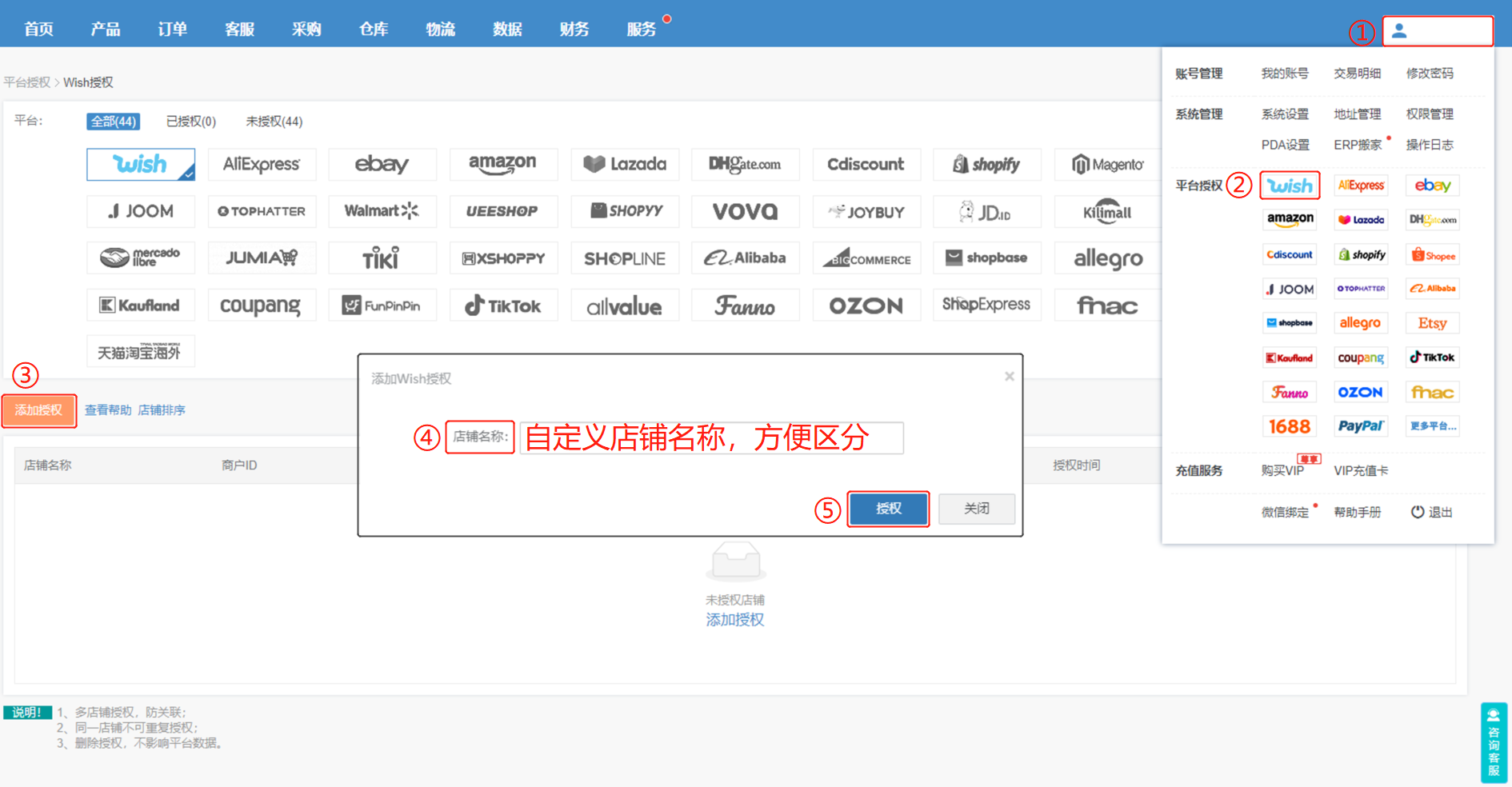Open Wish authorization from the dropdown panel
Screen dimensions: 1512x787
[1290, 186]
